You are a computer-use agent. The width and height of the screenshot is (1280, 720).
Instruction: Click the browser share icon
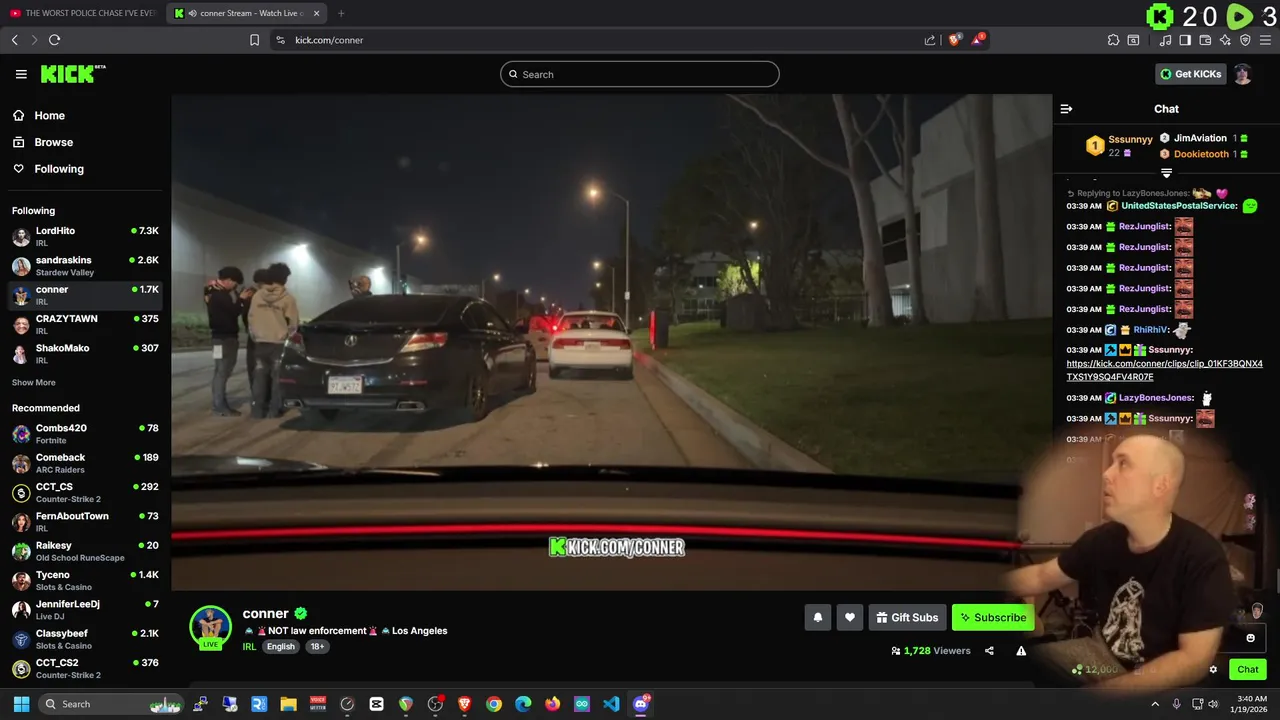coord(930,40)
